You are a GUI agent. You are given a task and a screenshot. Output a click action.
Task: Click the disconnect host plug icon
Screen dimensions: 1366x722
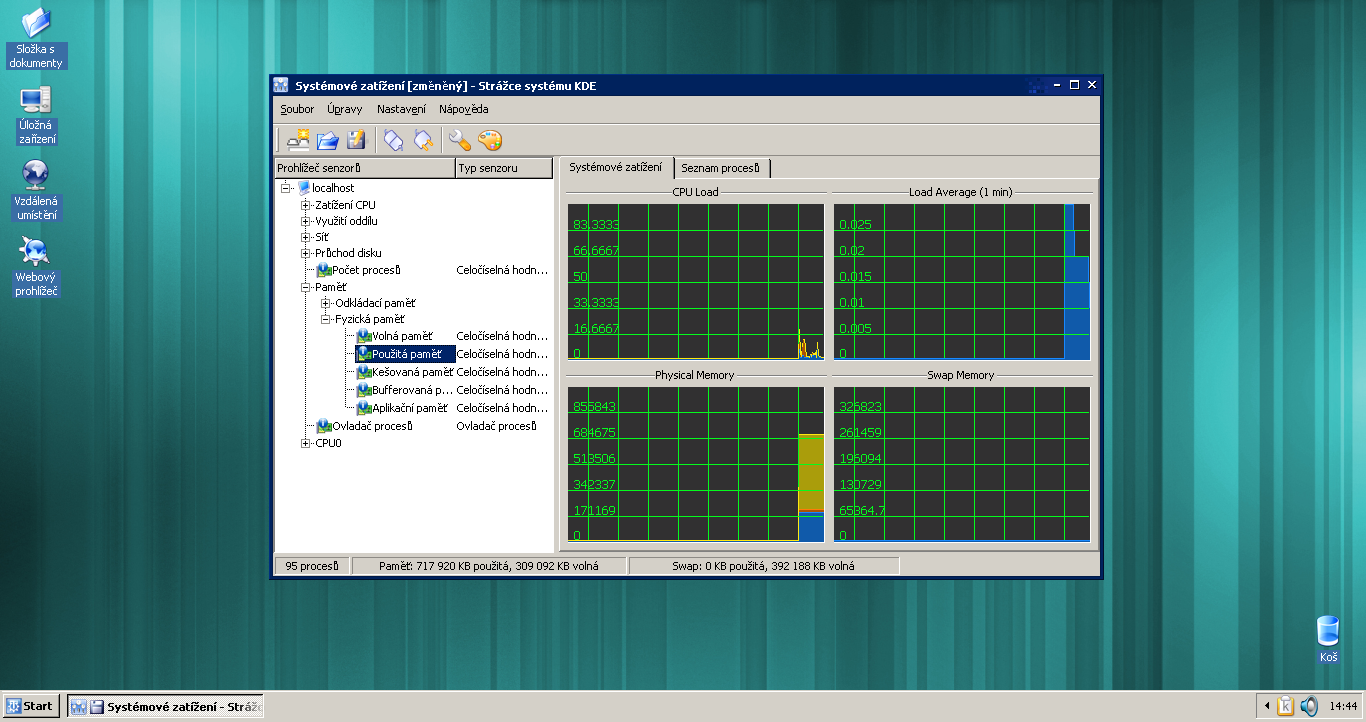423,141
